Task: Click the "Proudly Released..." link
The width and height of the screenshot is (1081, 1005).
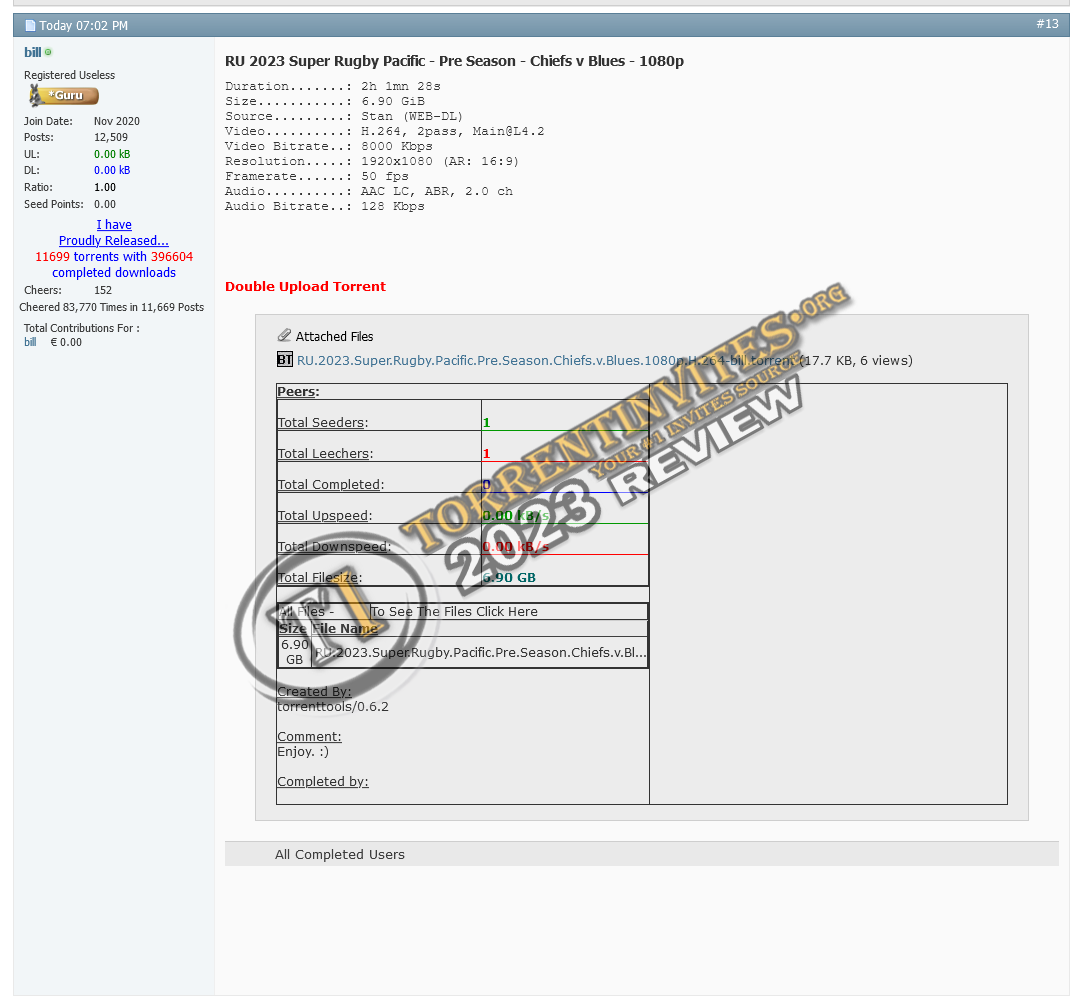Action: [113, 241]
